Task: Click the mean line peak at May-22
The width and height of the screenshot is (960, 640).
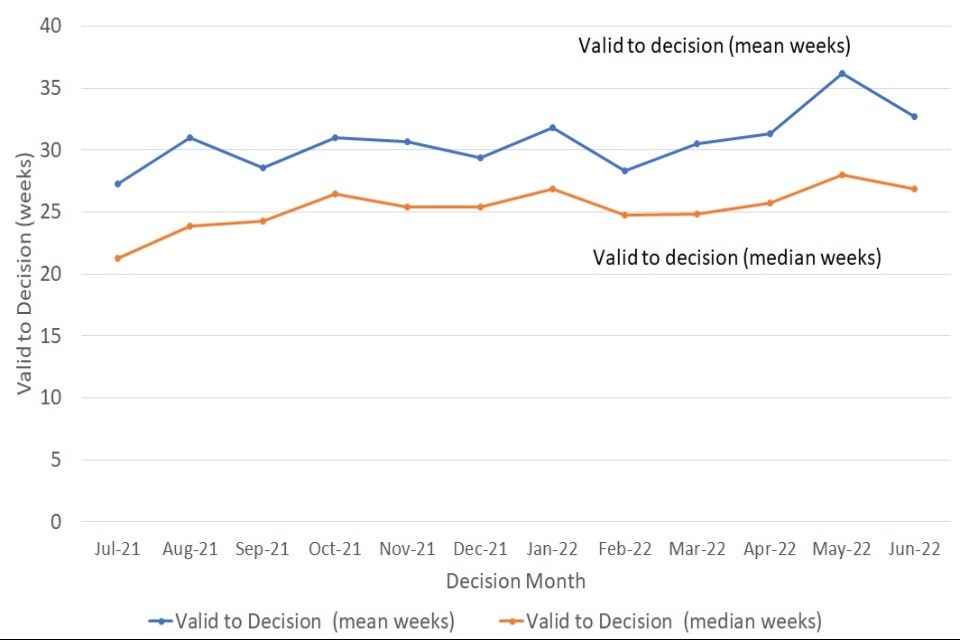Action: pyautogui.click(x=842, y=73)
